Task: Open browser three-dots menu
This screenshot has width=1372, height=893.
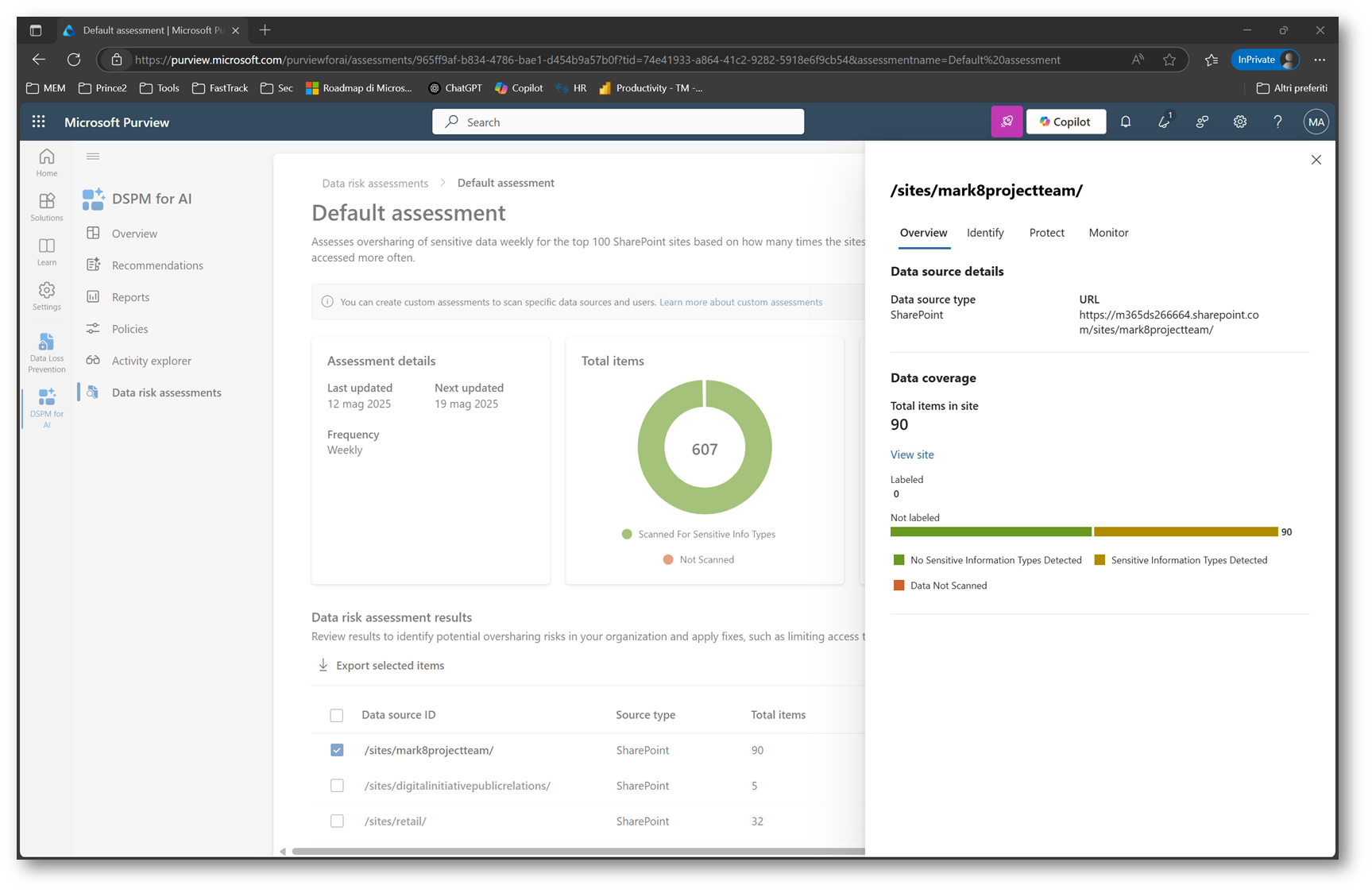Action: (1320, 60)
